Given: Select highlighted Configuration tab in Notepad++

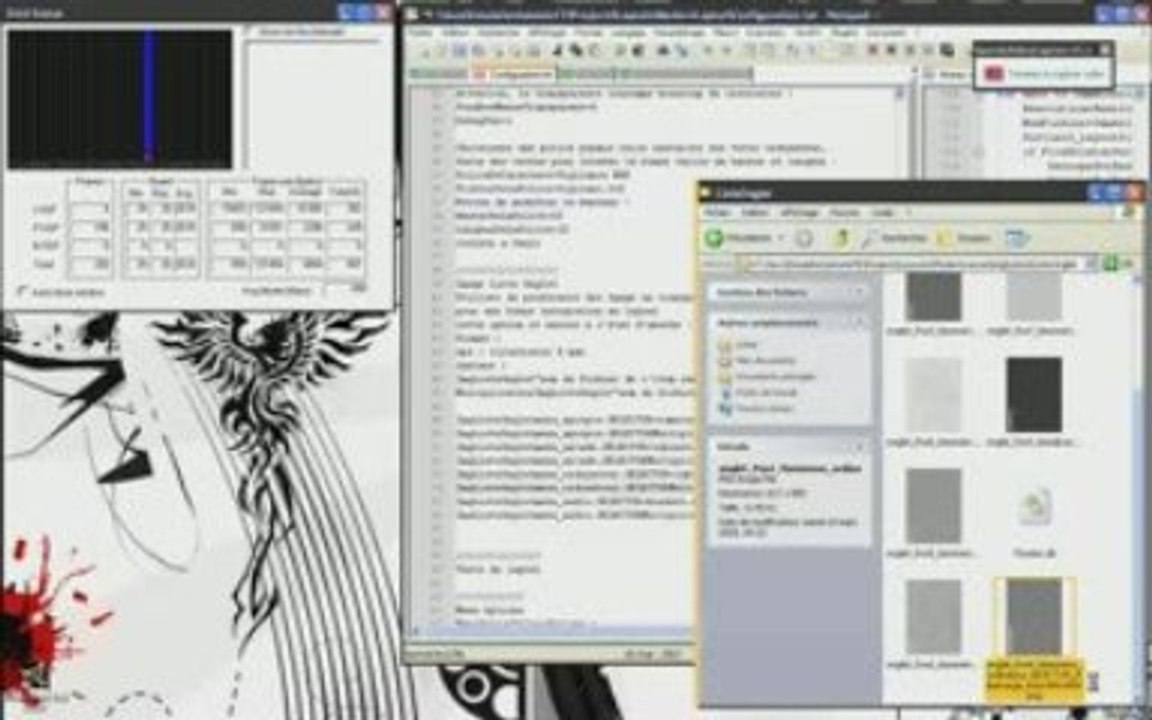Looking at the screenshot, I should tap(514, 74).
